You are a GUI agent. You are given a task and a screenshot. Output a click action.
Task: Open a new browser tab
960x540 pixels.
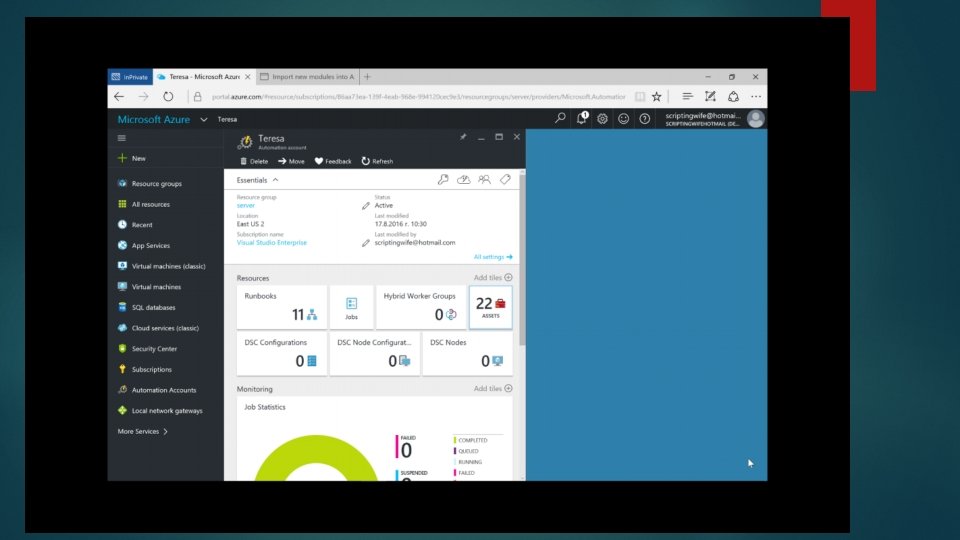367,77
